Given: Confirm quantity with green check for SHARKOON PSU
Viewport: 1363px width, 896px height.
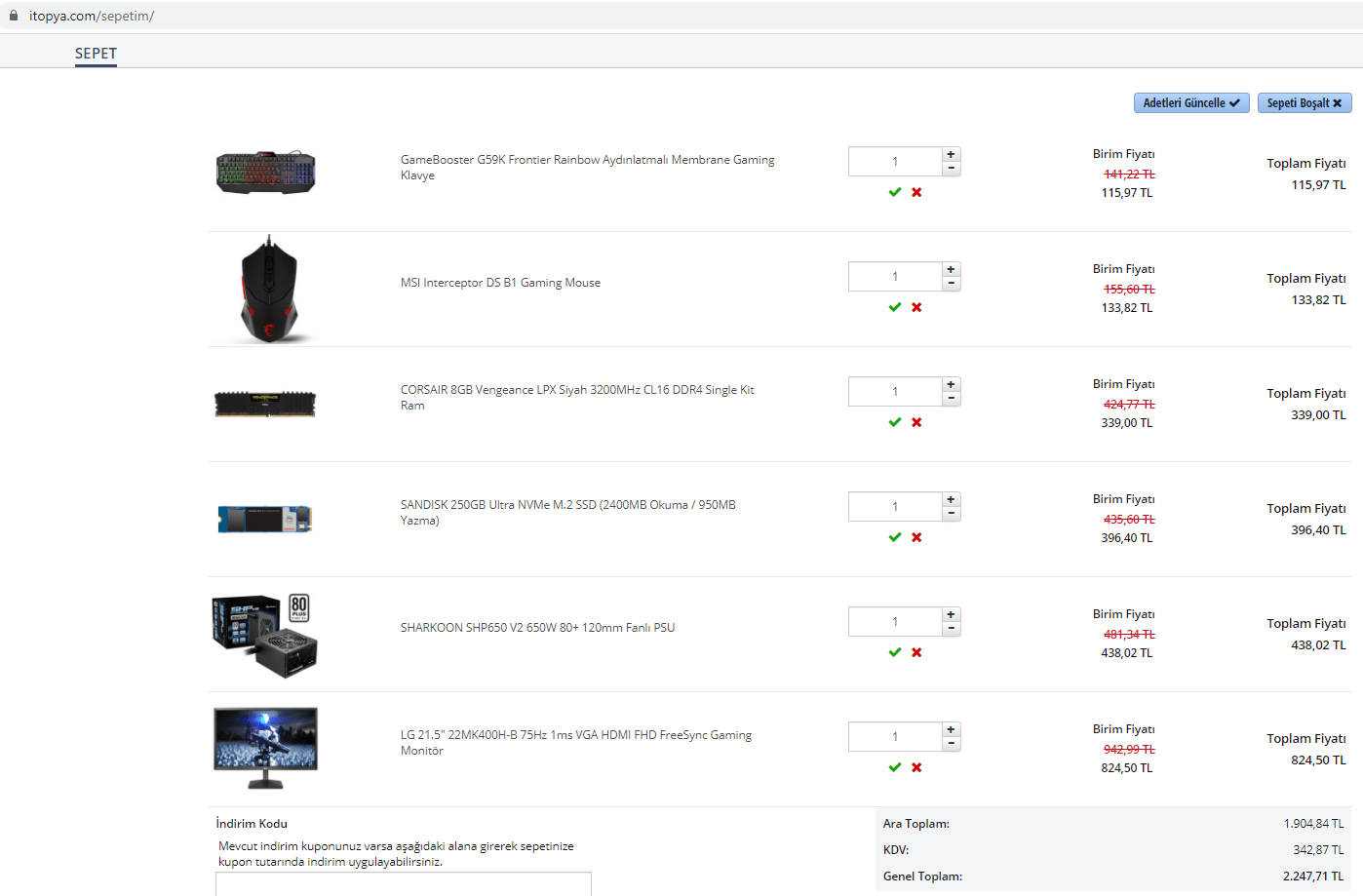Looking at the screenshot, I should (895, 652).
